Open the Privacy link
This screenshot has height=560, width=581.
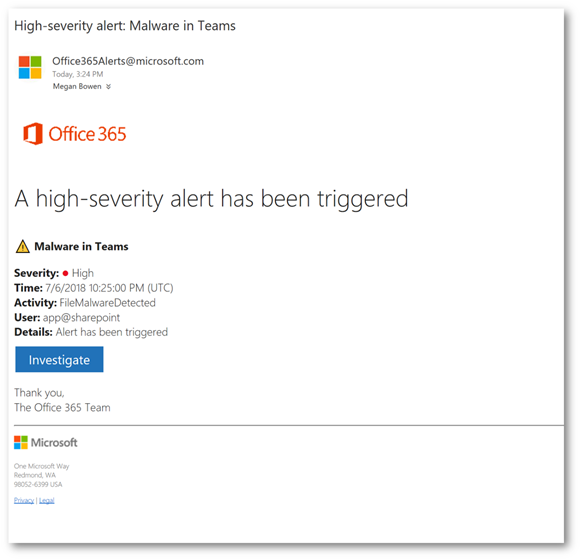point(24,500)
